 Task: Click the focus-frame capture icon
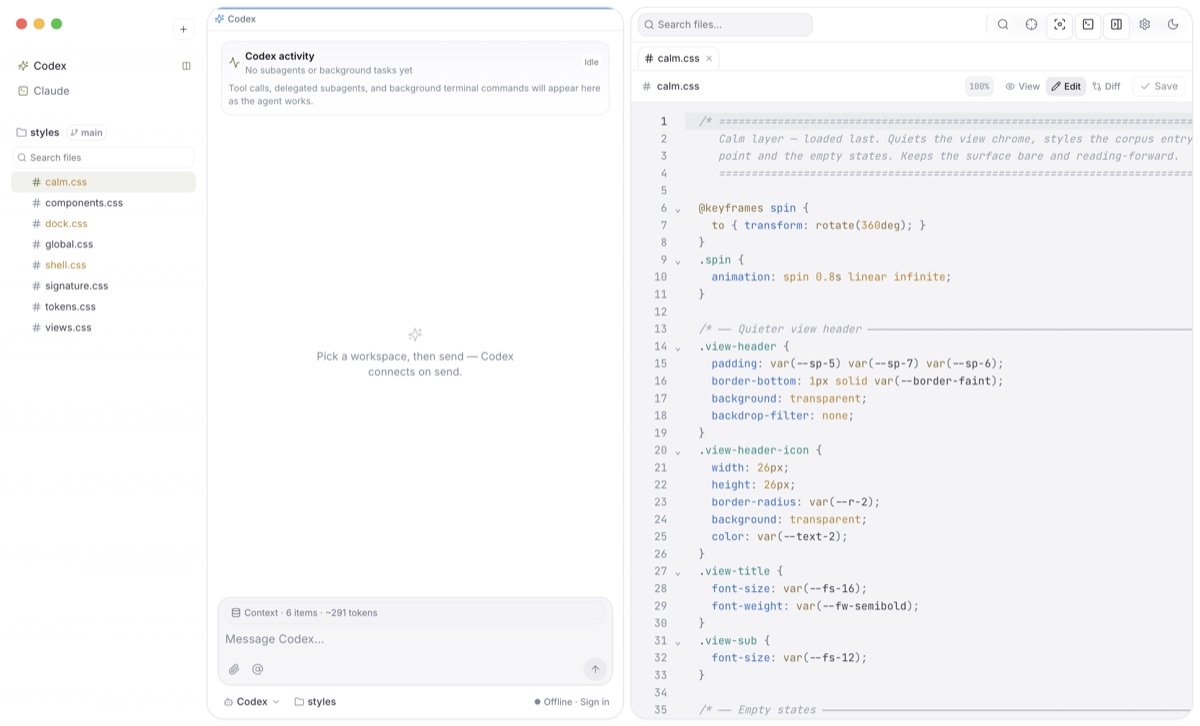(x=1060, y=24)
